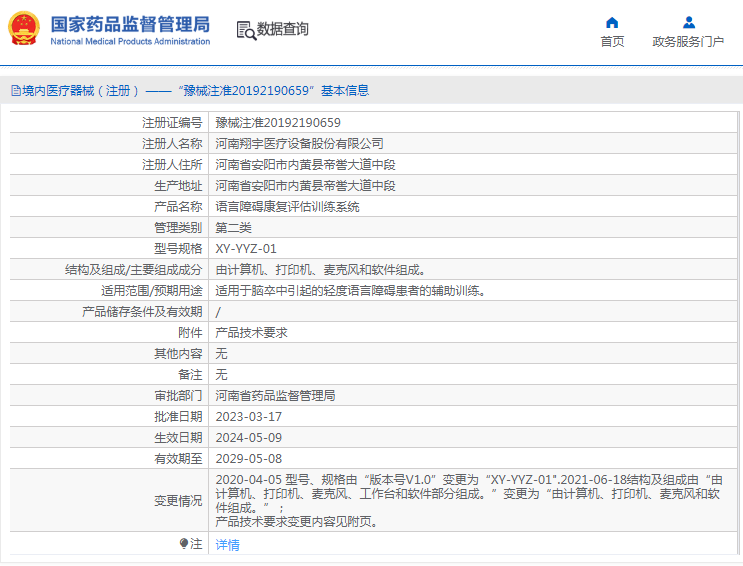Click the 政务服务门户 text label
This screenshot has width=743, height=566.
pos(688,42)
